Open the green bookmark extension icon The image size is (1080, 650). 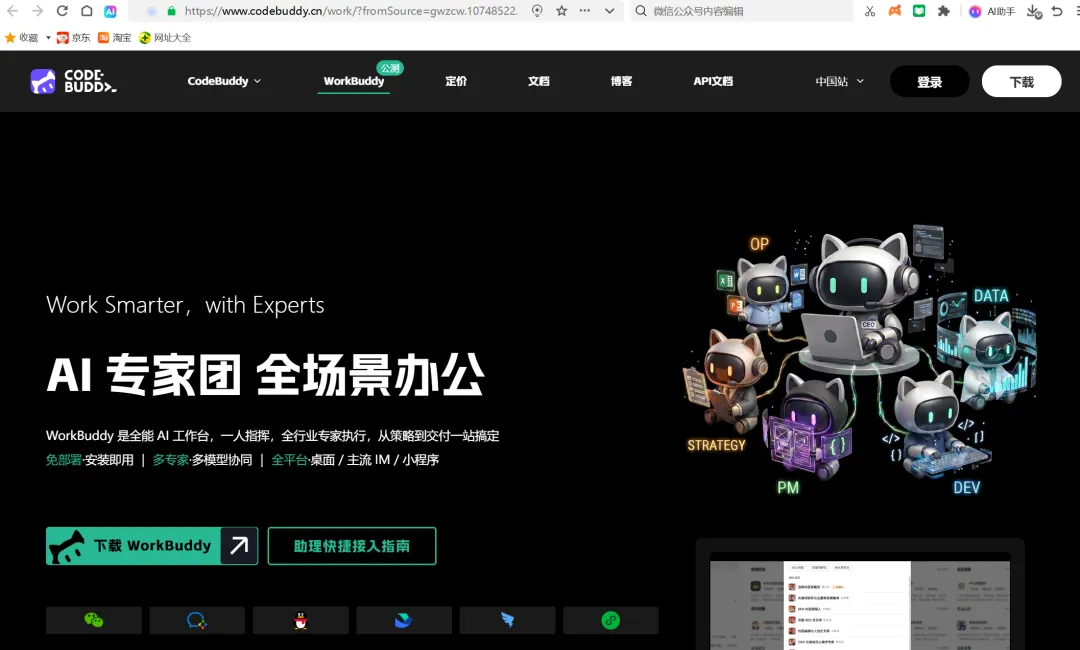click(x=919, y=11)
